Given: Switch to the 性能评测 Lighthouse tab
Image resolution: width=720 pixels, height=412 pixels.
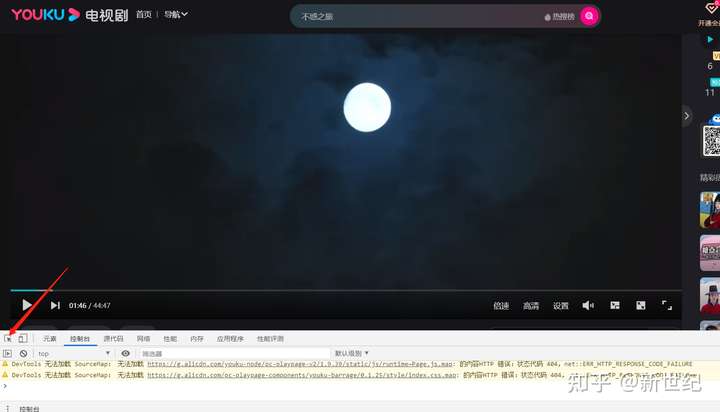Looking at the screenshot, I should 270,339.
